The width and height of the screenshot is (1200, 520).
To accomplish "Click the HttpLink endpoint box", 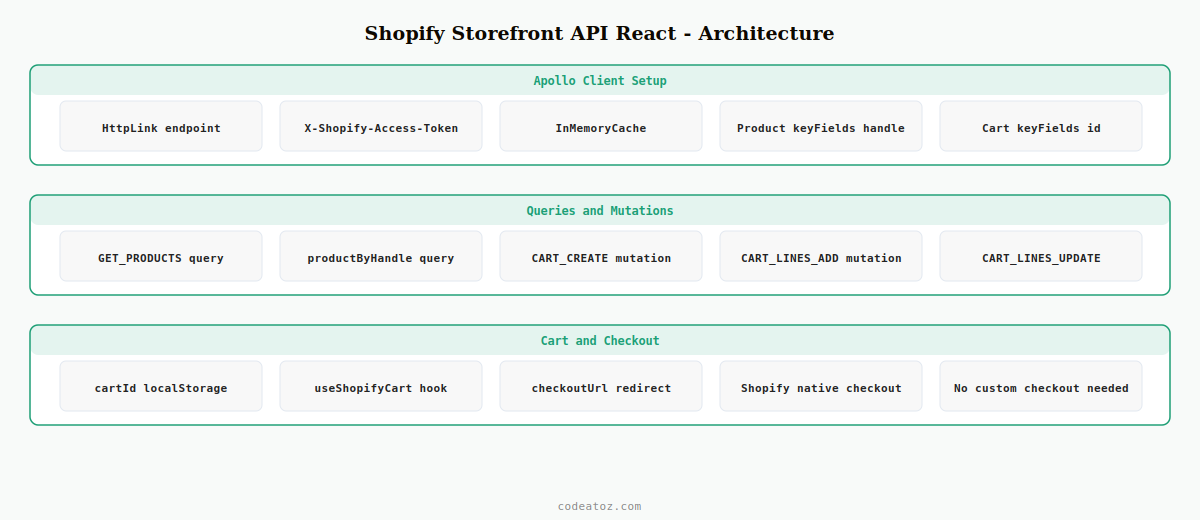I will [x=161, y=126].
